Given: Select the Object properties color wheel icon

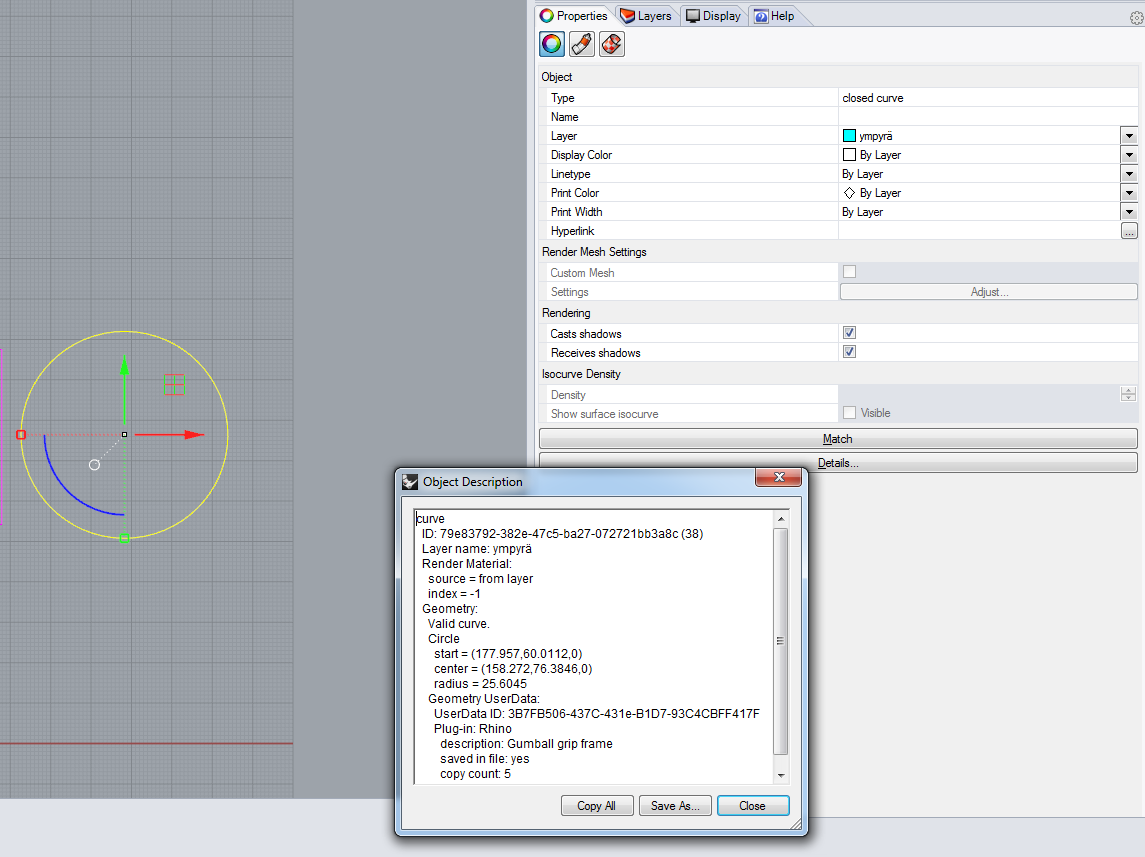Looking at the screenshot, I should tap(552, 45).
